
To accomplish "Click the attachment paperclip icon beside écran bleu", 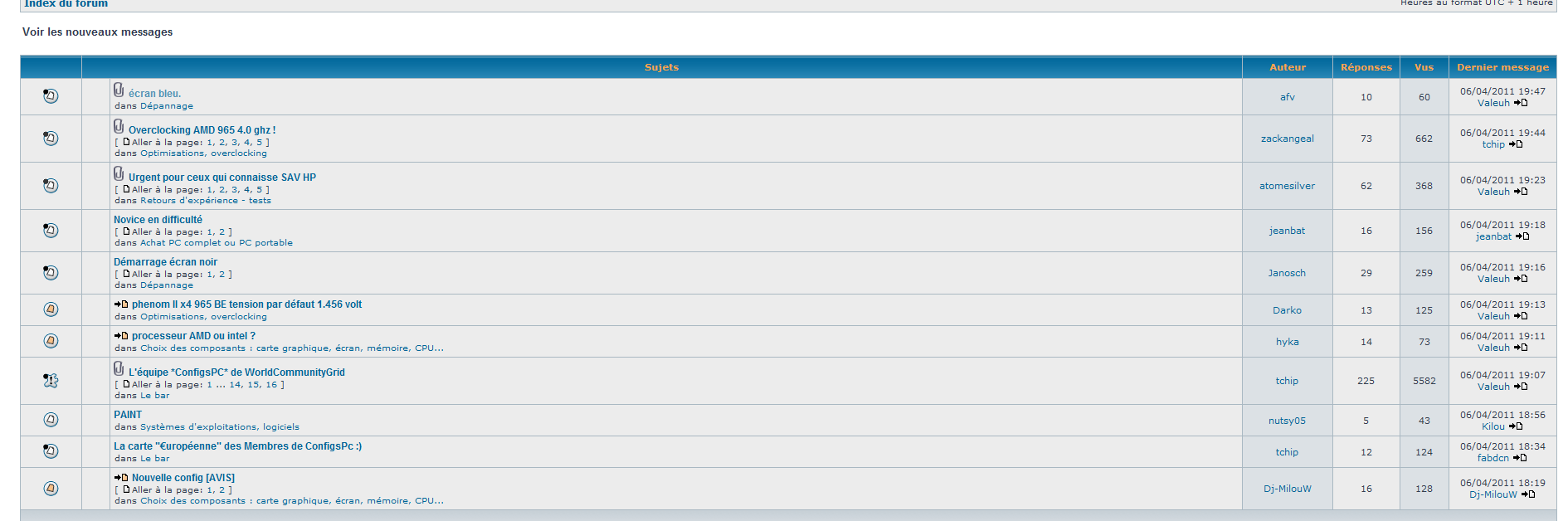I will point(119,90).
